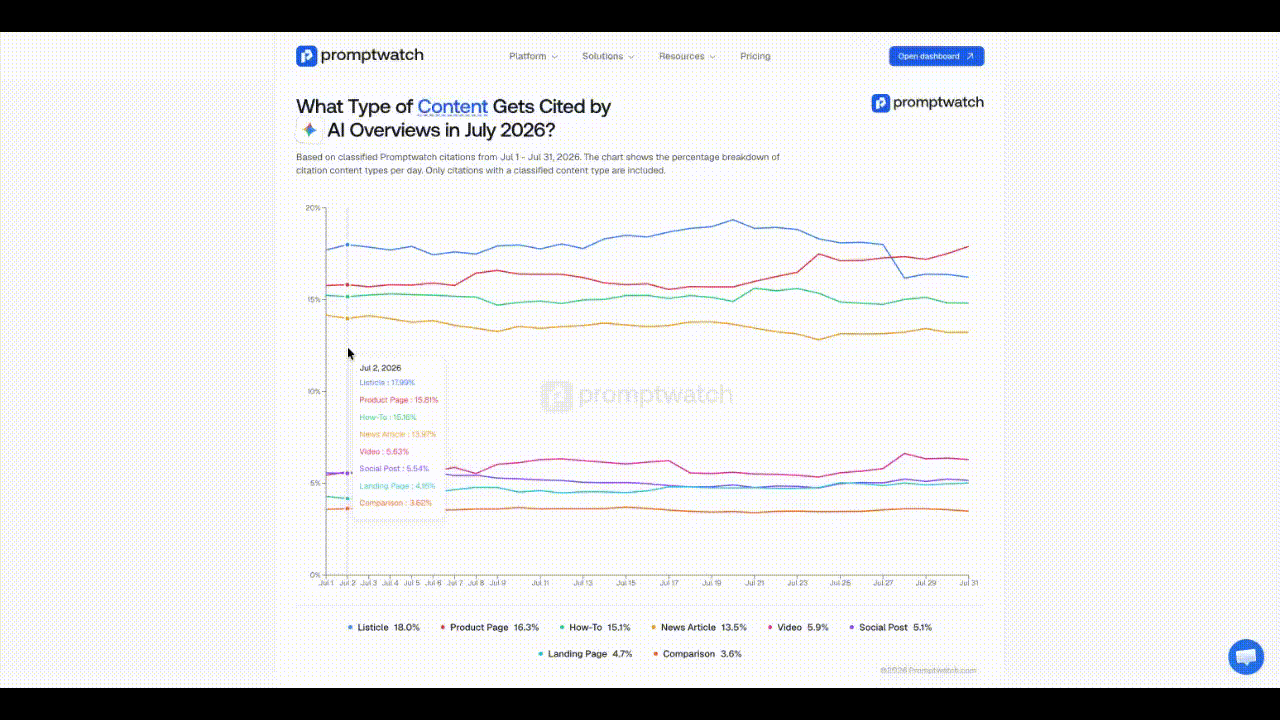Image resolution: width=1280 pixels, height=720 pixels.
Task: Toggle Landing Page legend entry
Action: coord(585,653)
